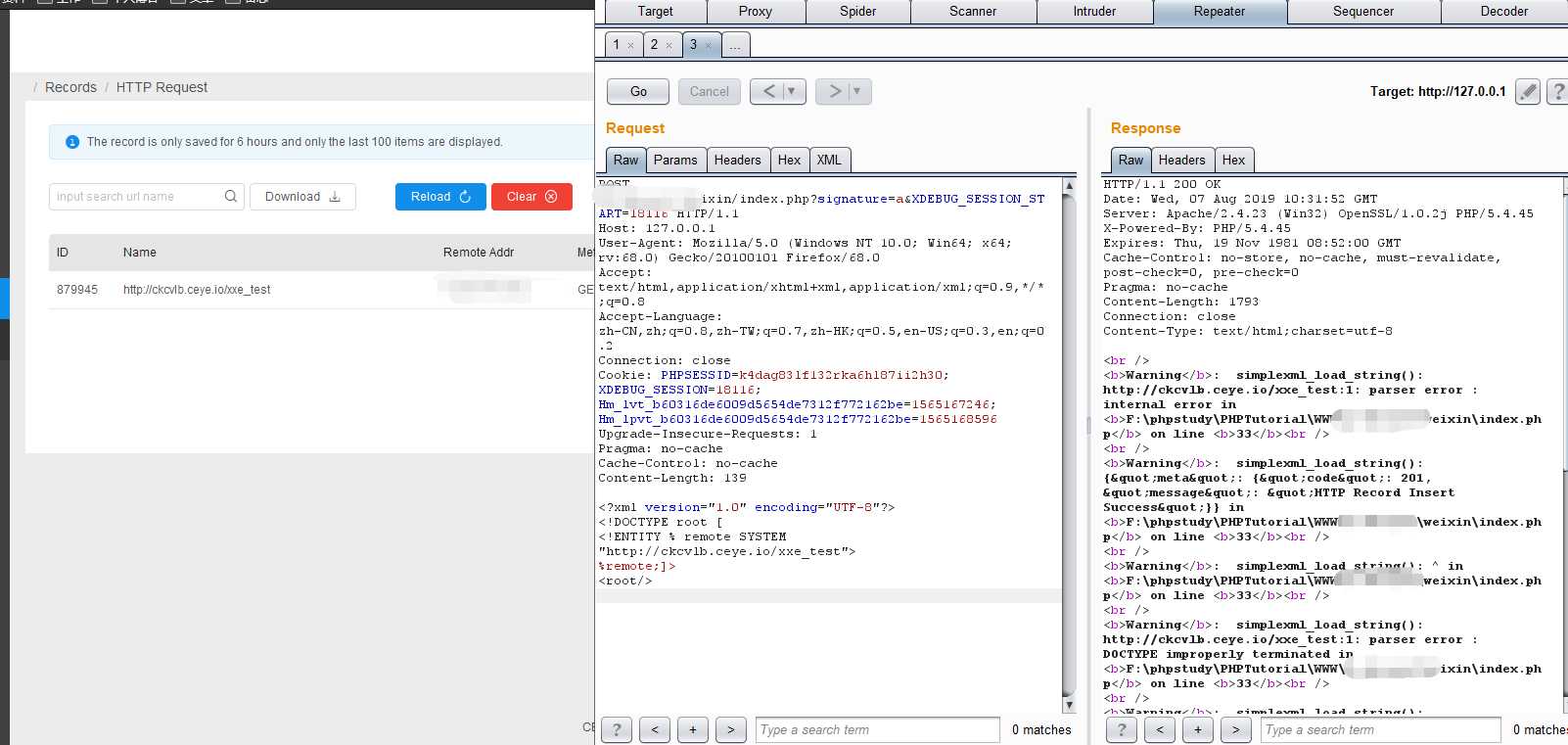Select the Repeater tab
This screenshot has height=745, width=1568.
pos(1220,12)
